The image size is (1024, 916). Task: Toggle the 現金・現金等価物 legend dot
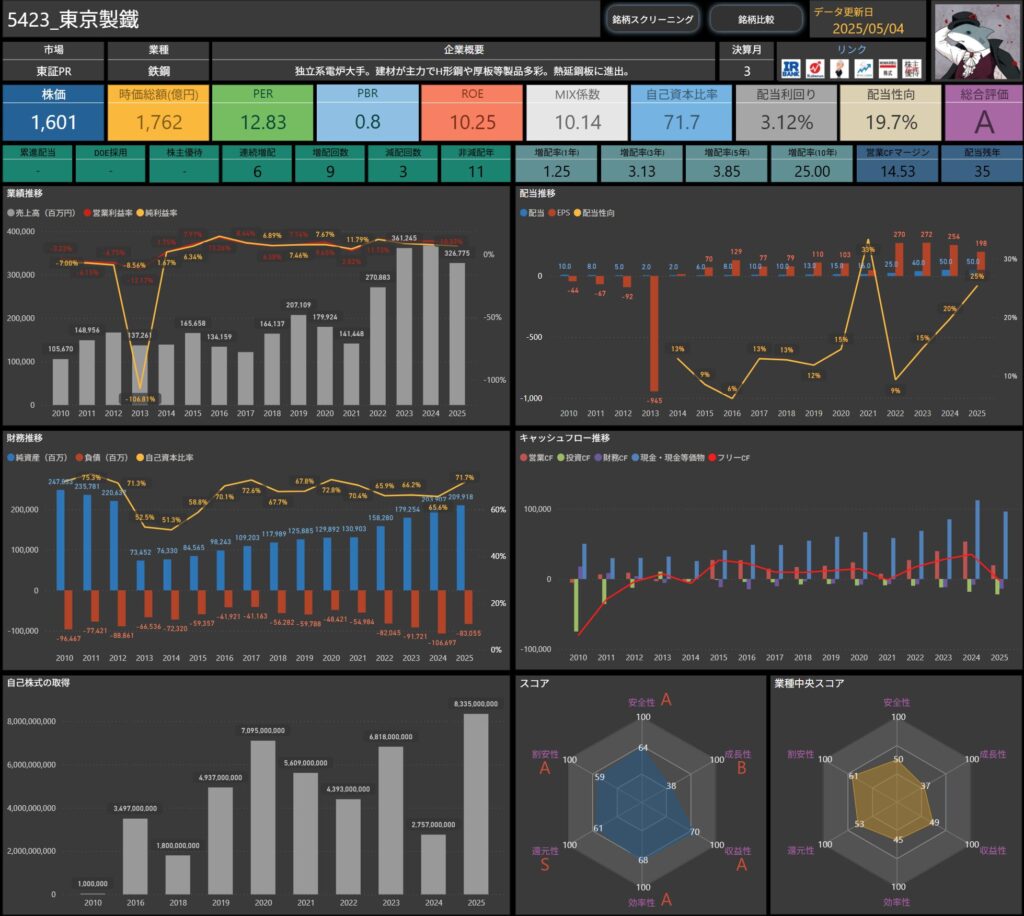[635, 458]
